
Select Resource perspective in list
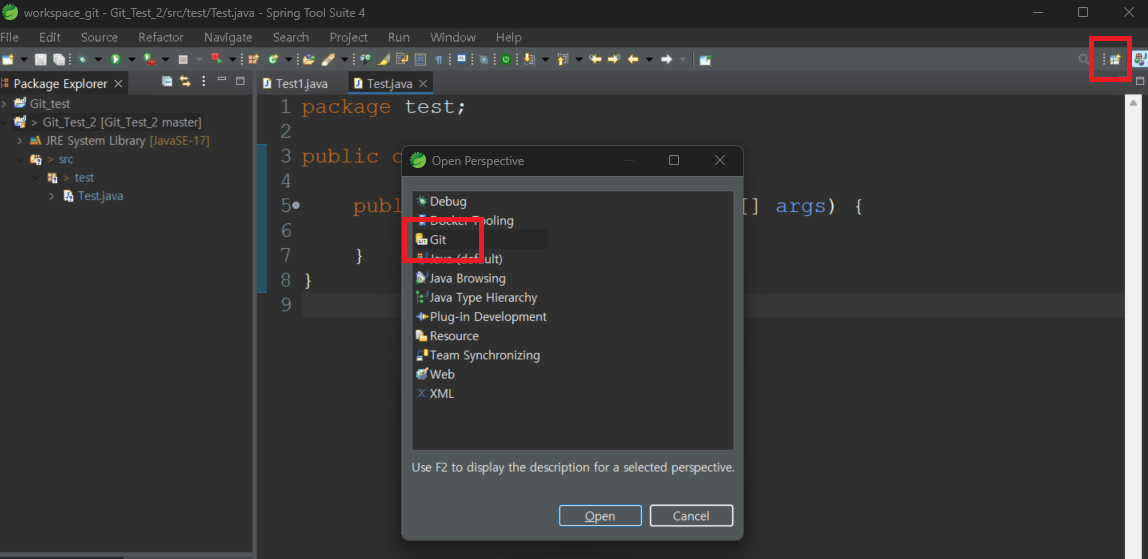447,336
